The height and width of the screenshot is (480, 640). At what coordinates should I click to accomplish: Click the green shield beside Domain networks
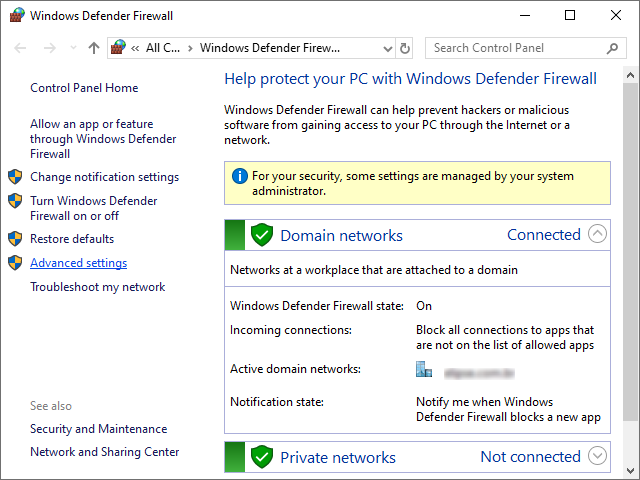pos(262,235)
